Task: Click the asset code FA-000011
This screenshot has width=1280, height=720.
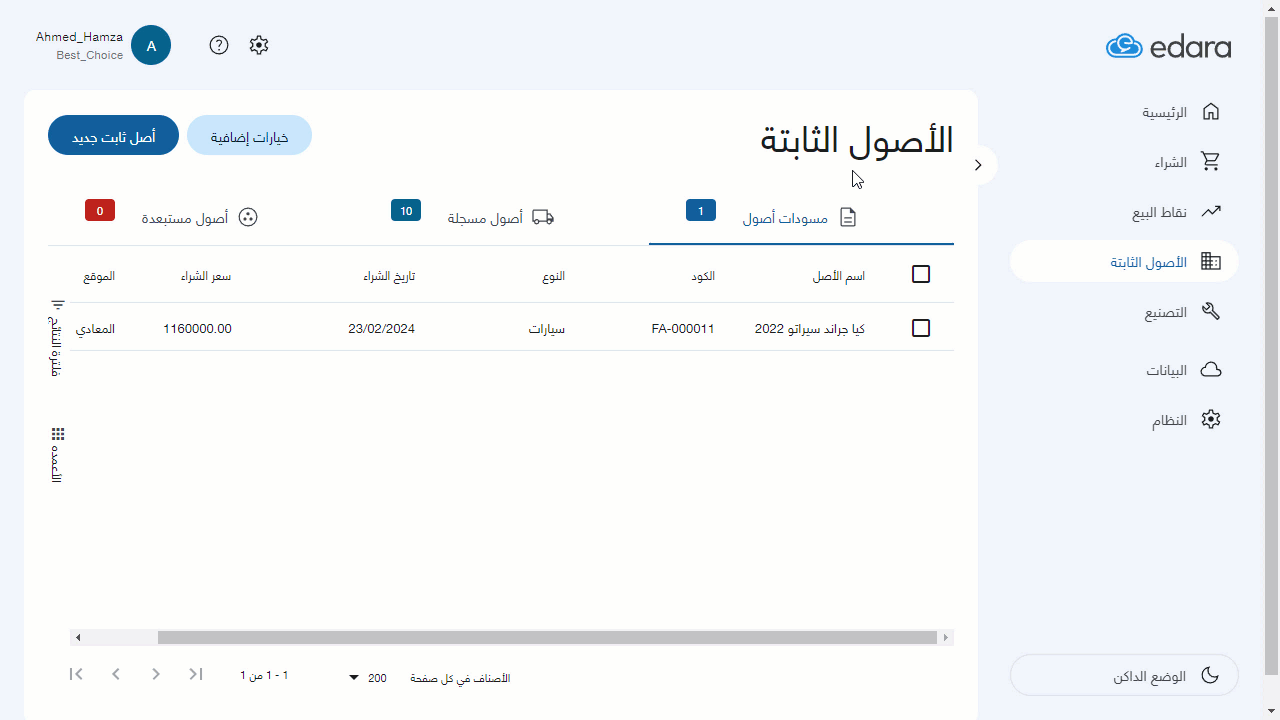Action: (x=683, y=328)
